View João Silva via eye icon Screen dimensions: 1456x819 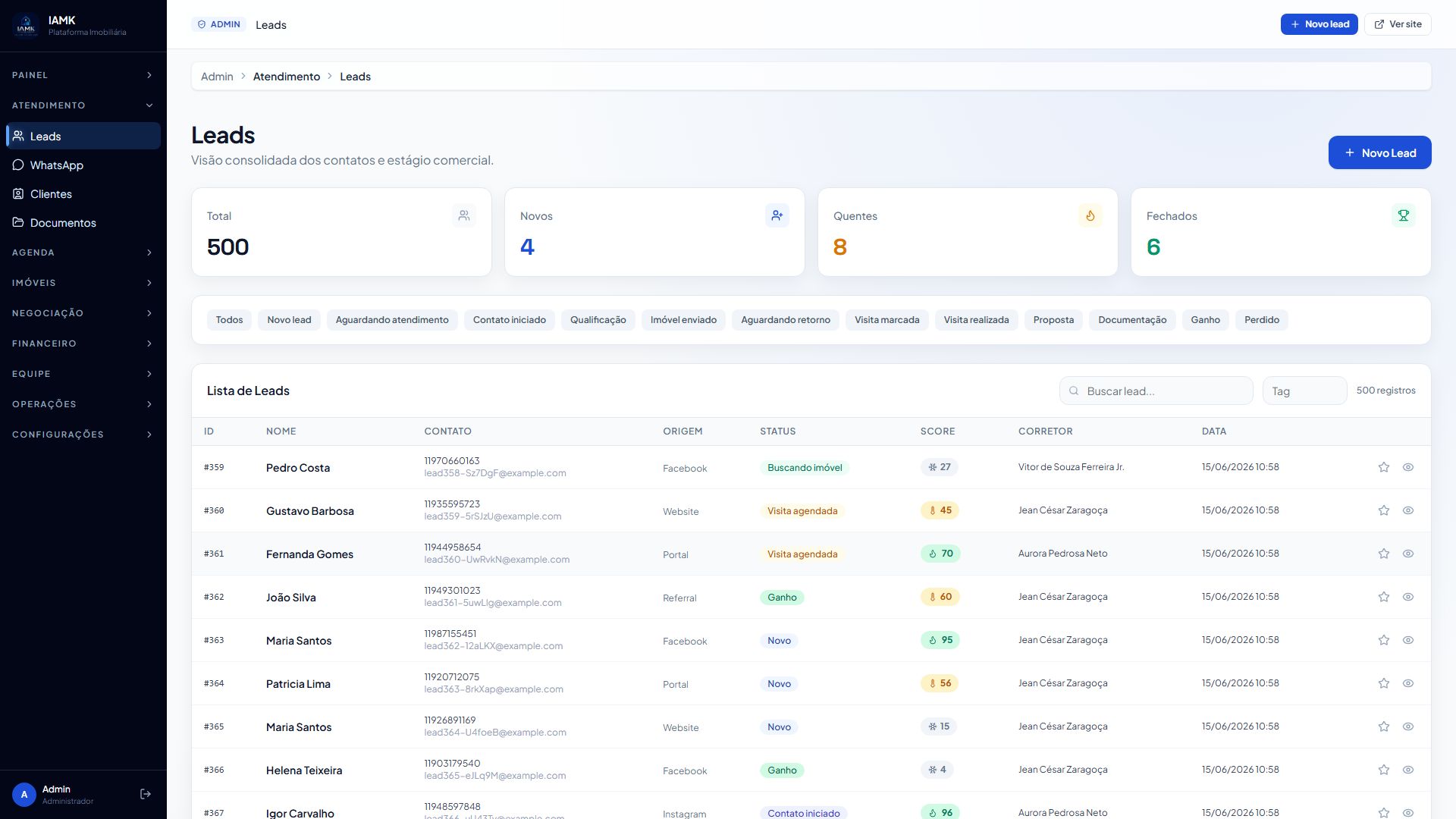[x=1408, y=597]
